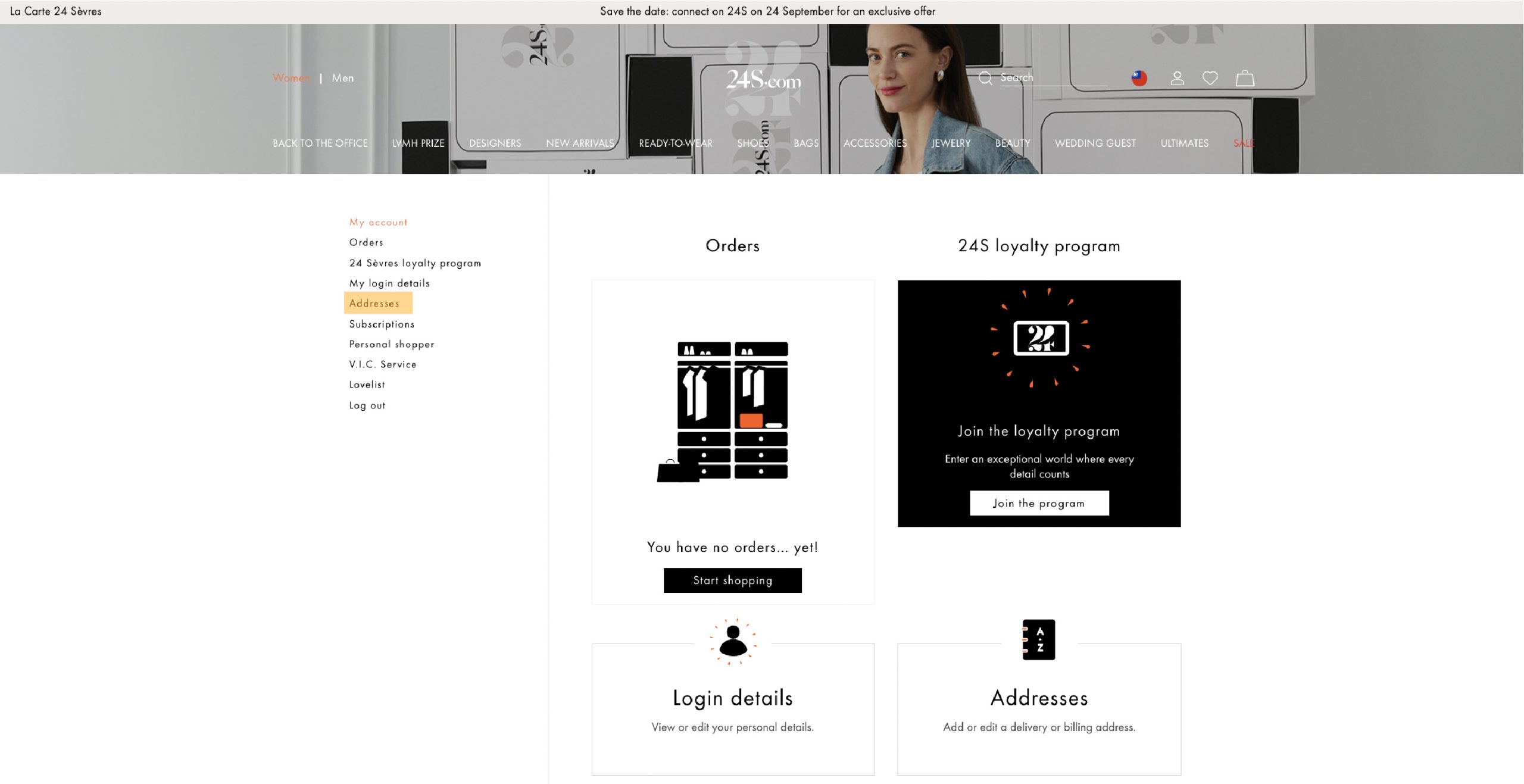Click the Men toggle in navigation

(343, 78)
